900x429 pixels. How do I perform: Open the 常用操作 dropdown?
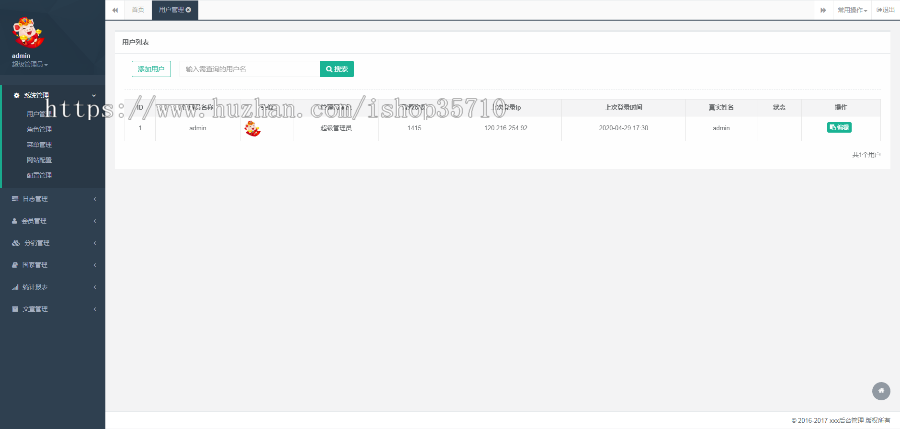tap(852, 10)
